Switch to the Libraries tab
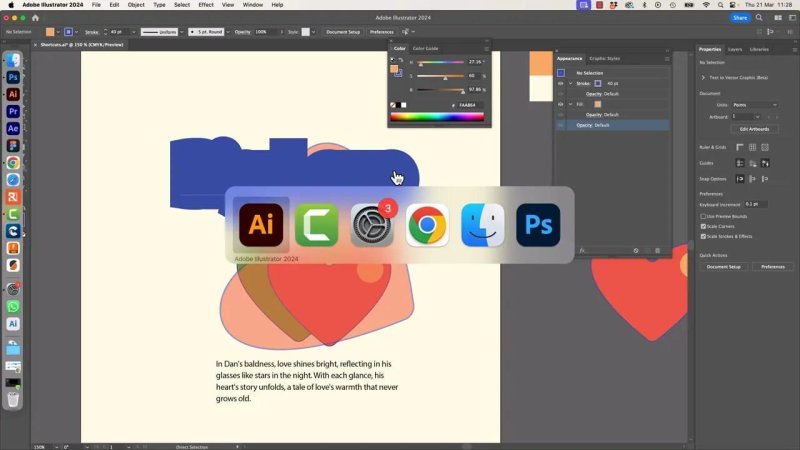 pyautogui.click(x=759, y=49)
